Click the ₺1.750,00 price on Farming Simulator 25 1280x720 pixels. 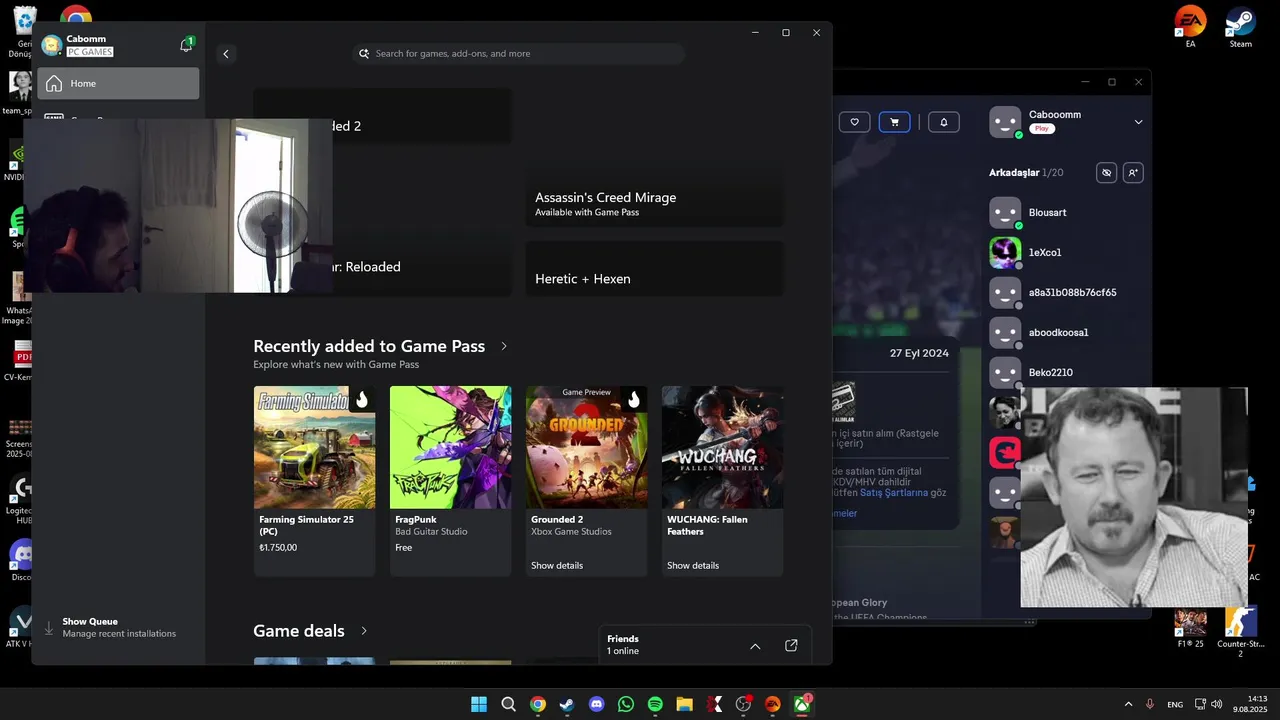coord(278,548)
